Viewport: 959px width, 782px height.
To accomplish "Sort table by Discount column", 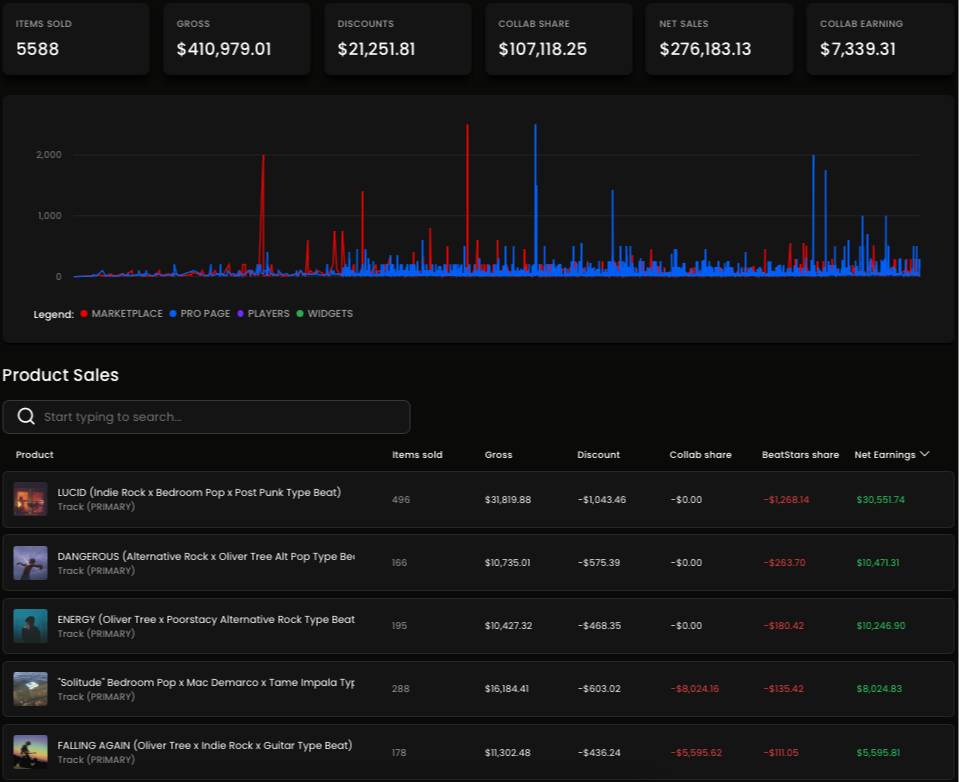I will click(x=598, y=455).
